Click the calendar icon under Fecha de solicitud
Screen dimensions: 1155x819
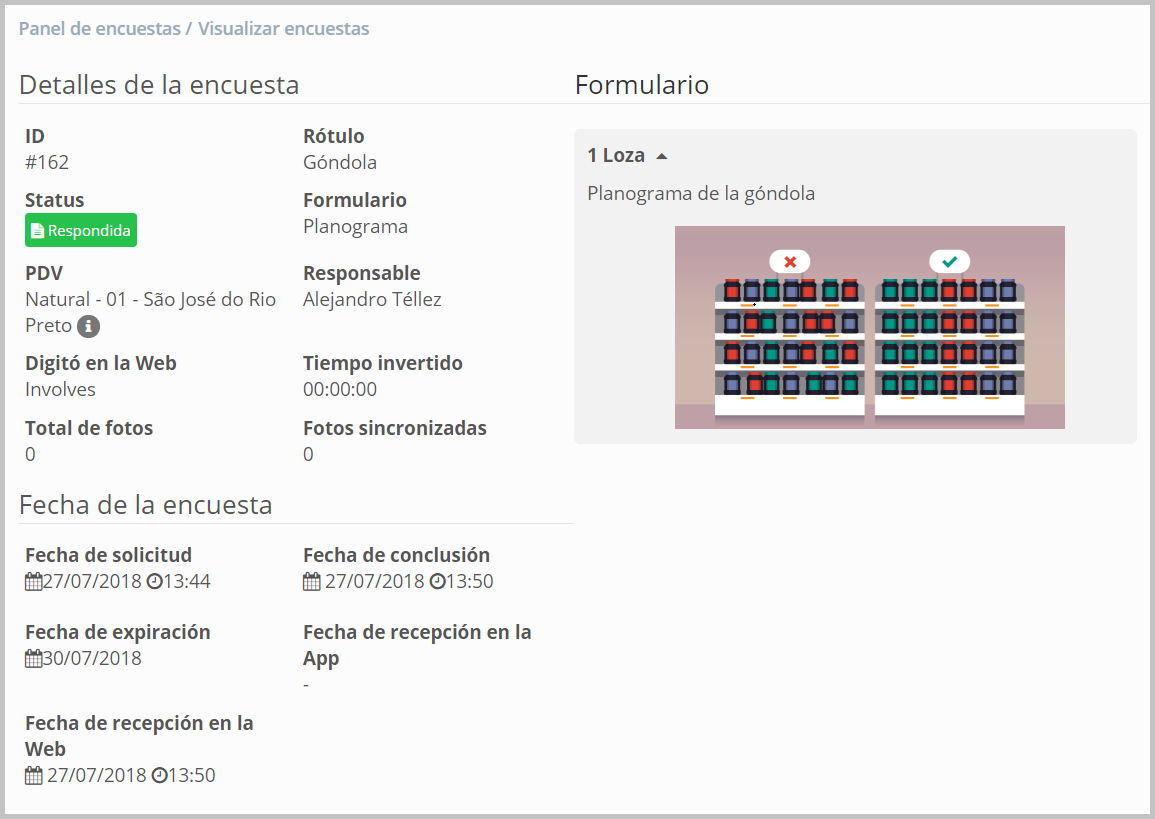(x=33, y=582)
